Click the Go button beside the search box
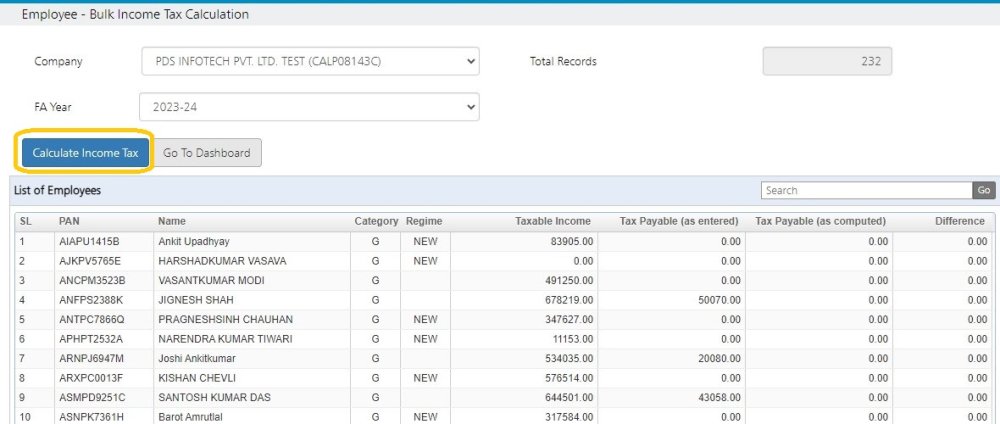Screen dimensions: 1000x424 pos(983,190)
